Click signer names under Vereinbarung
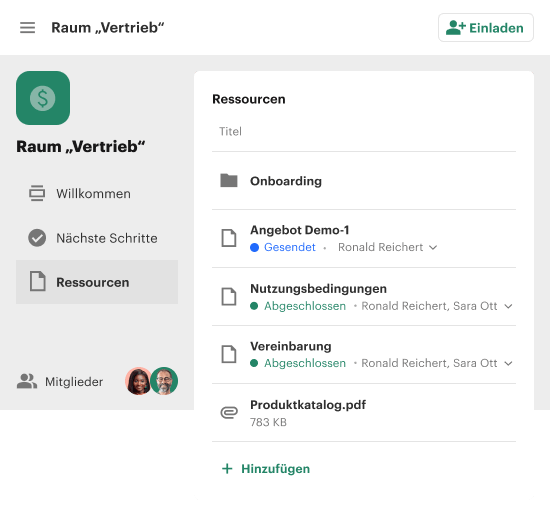 click(x=429, y=363)
